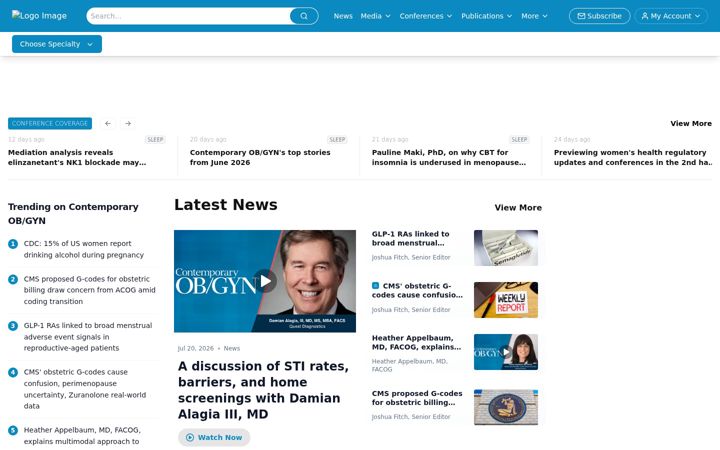Open 'CMS' obstetric G-codes cause confusio...' headline
Viewport: 720px width, 450px height.
(417, 291)
